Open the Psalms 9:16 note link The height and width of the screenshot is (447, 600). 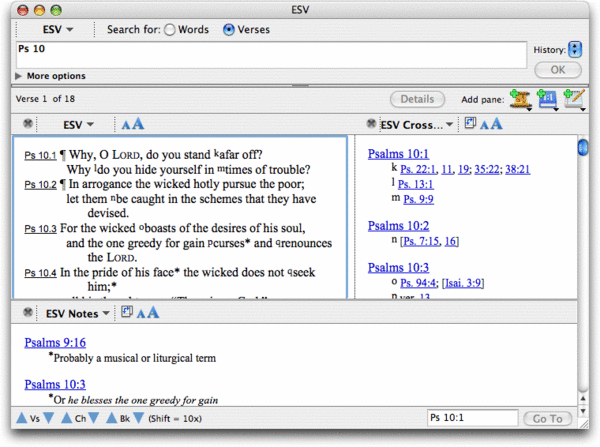pyautogui.click(x=55, y=343)
